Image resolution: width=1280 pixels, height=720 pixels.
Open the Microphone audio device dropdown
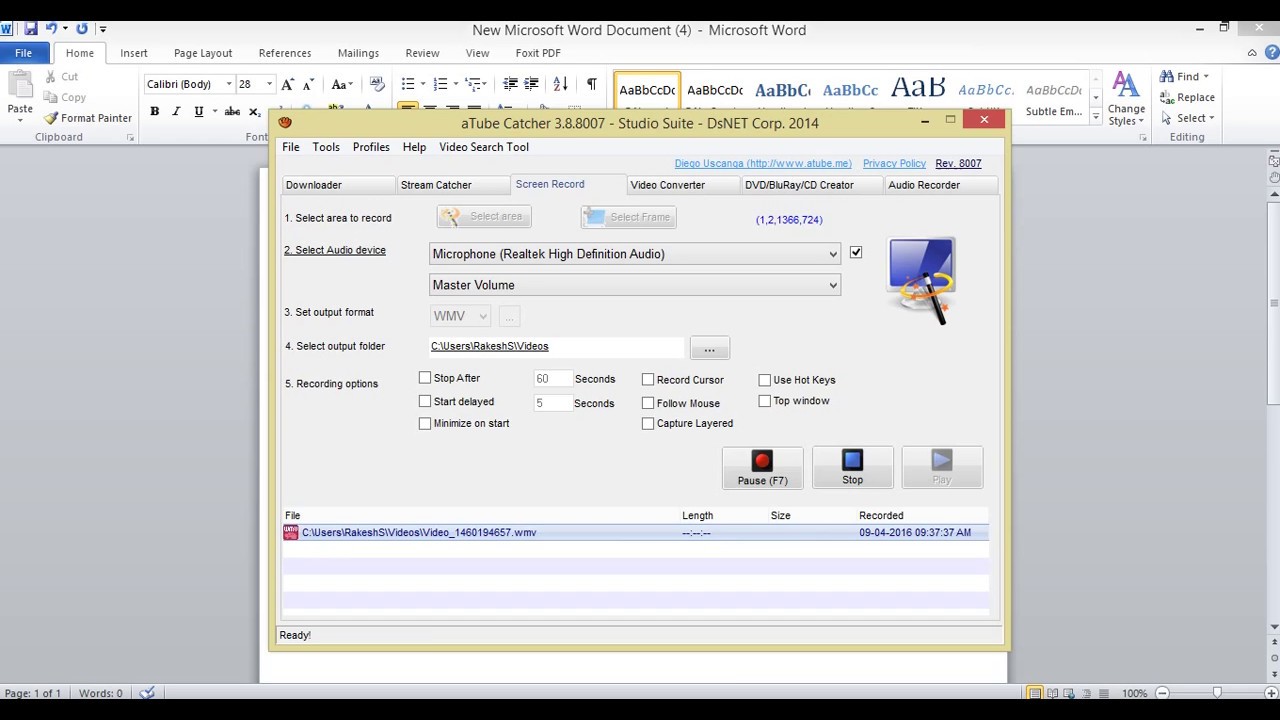pyautogui.click(x=634, y=254)
